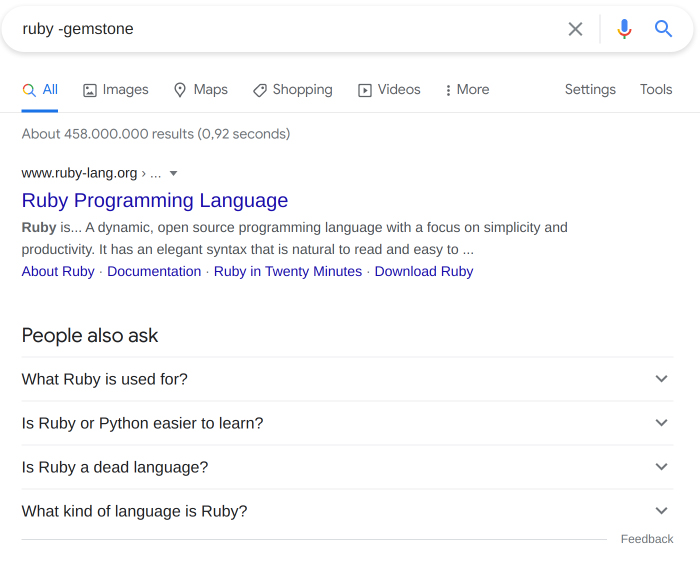Open the dropdown arrow next to www.ruby-lang.org
The image size is (700, 567).
tap(174, 173)
